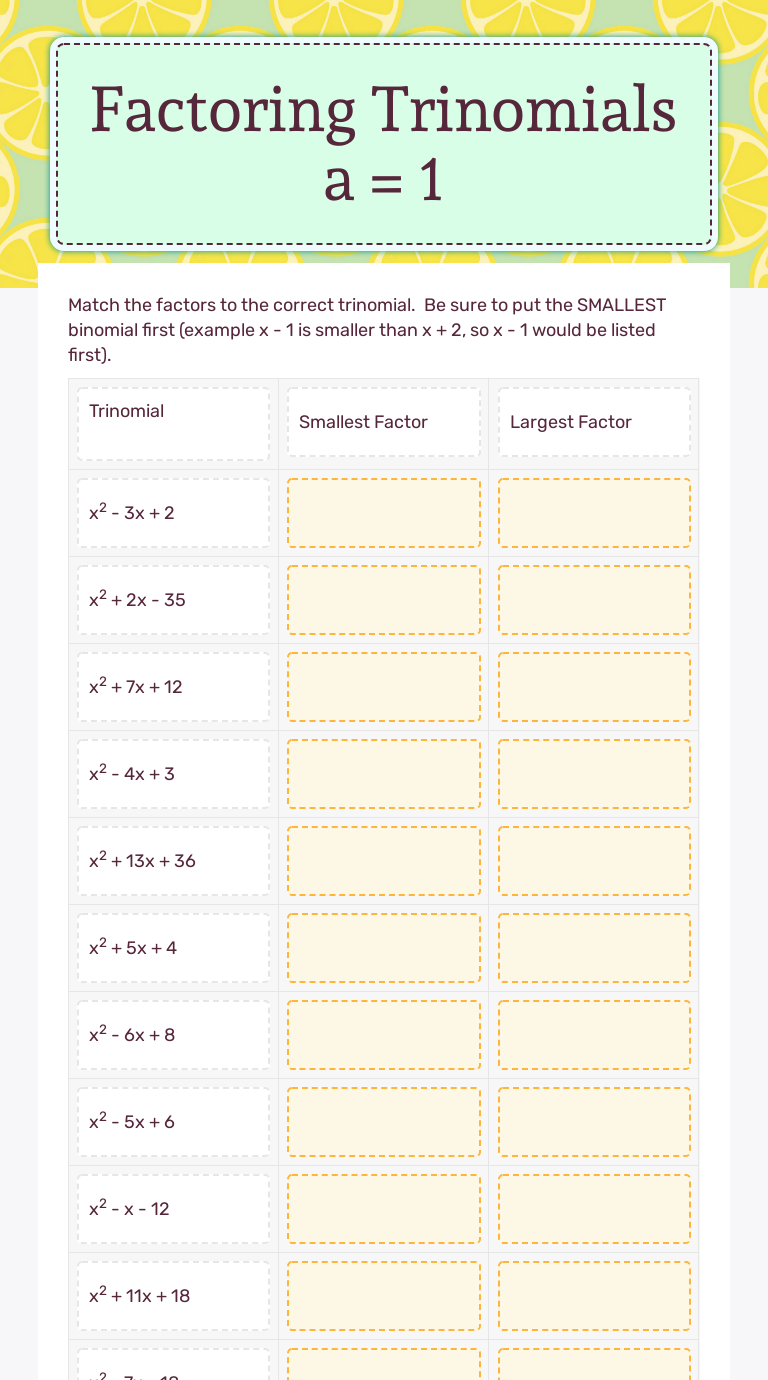Click the Largest Factor box for x² - 3x + 2
Screen dimensions: 768x1380
[594, 513]
